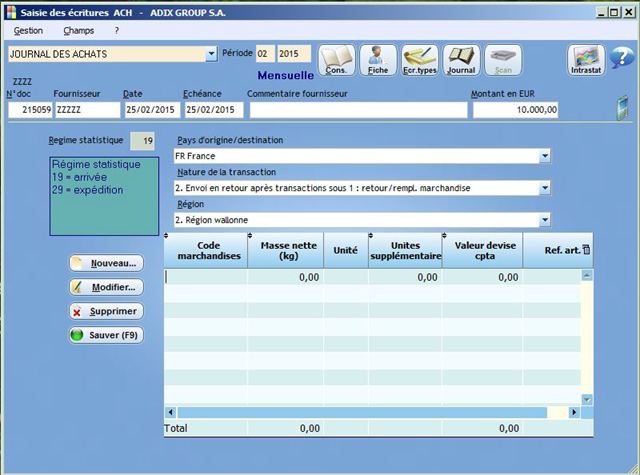640x475 pixels.
Task: Click the Regime statistique field 19
Action: 142,141
